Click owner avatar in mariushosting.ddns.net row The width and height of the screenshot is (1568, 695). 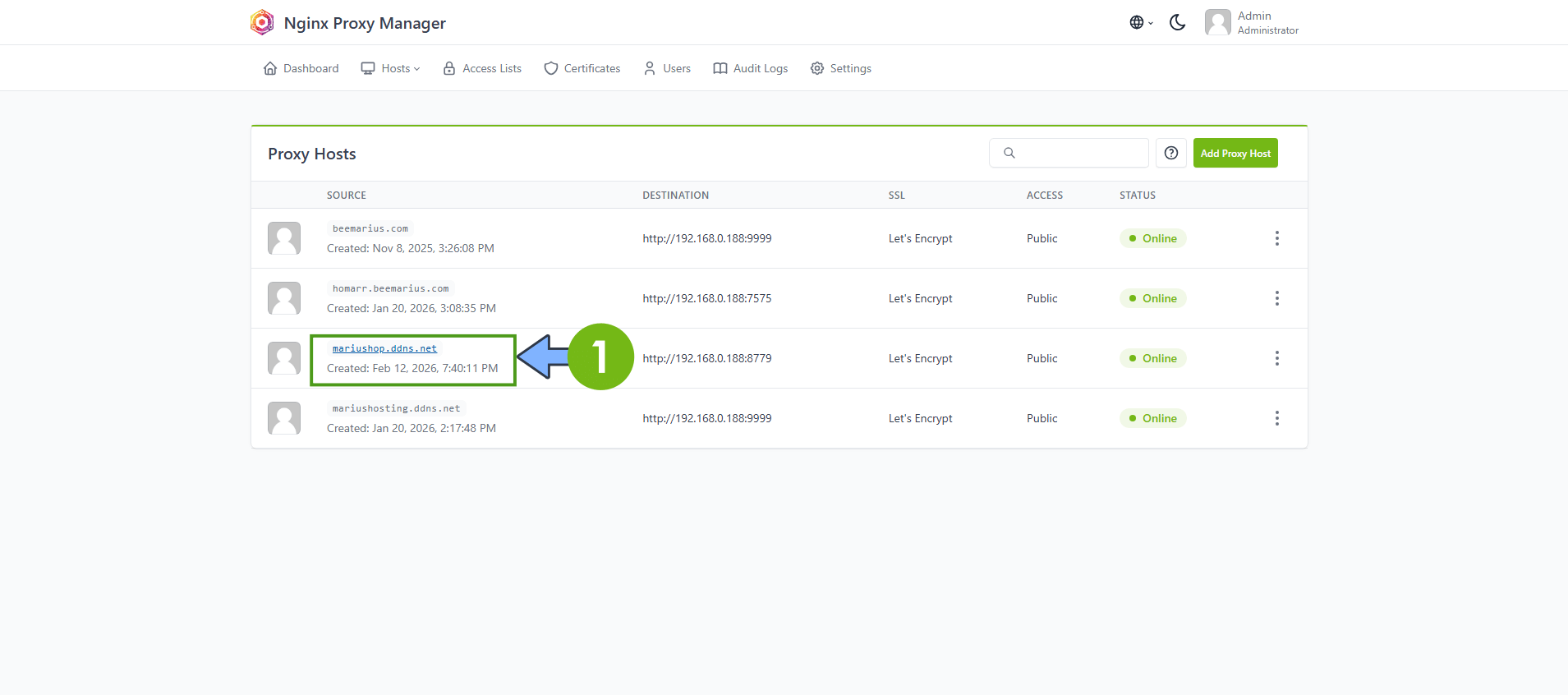click(284, 418)
